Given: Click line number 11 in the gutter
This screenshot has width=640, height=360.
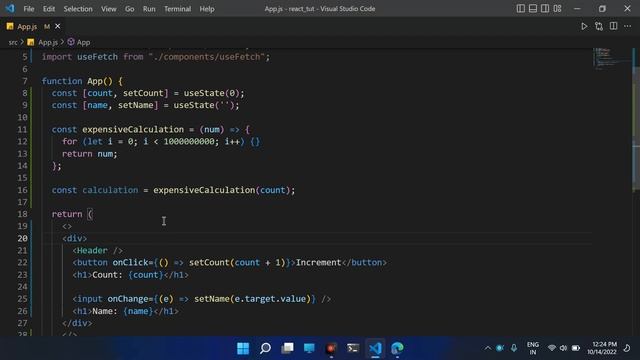Looking at the screenshot, I should click(x=22, y=130).
